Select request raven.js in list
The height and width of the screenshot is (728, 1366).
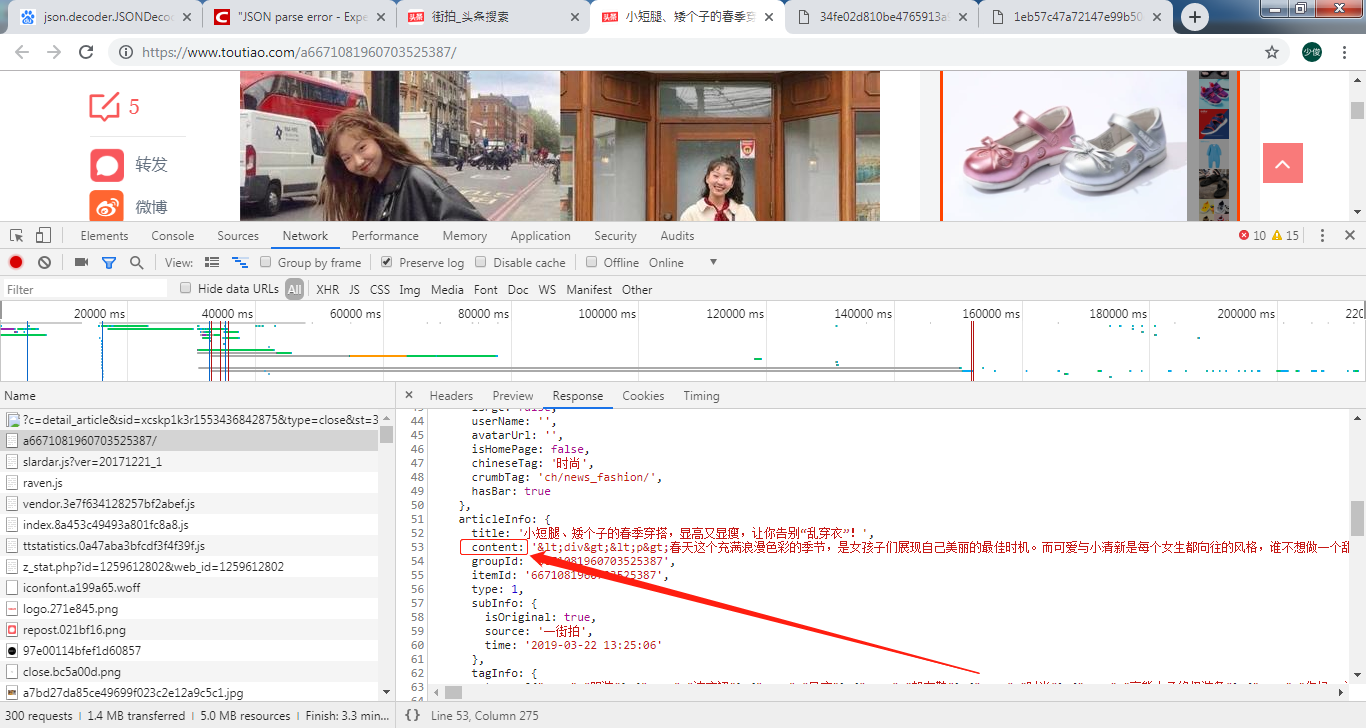[189, 482]
